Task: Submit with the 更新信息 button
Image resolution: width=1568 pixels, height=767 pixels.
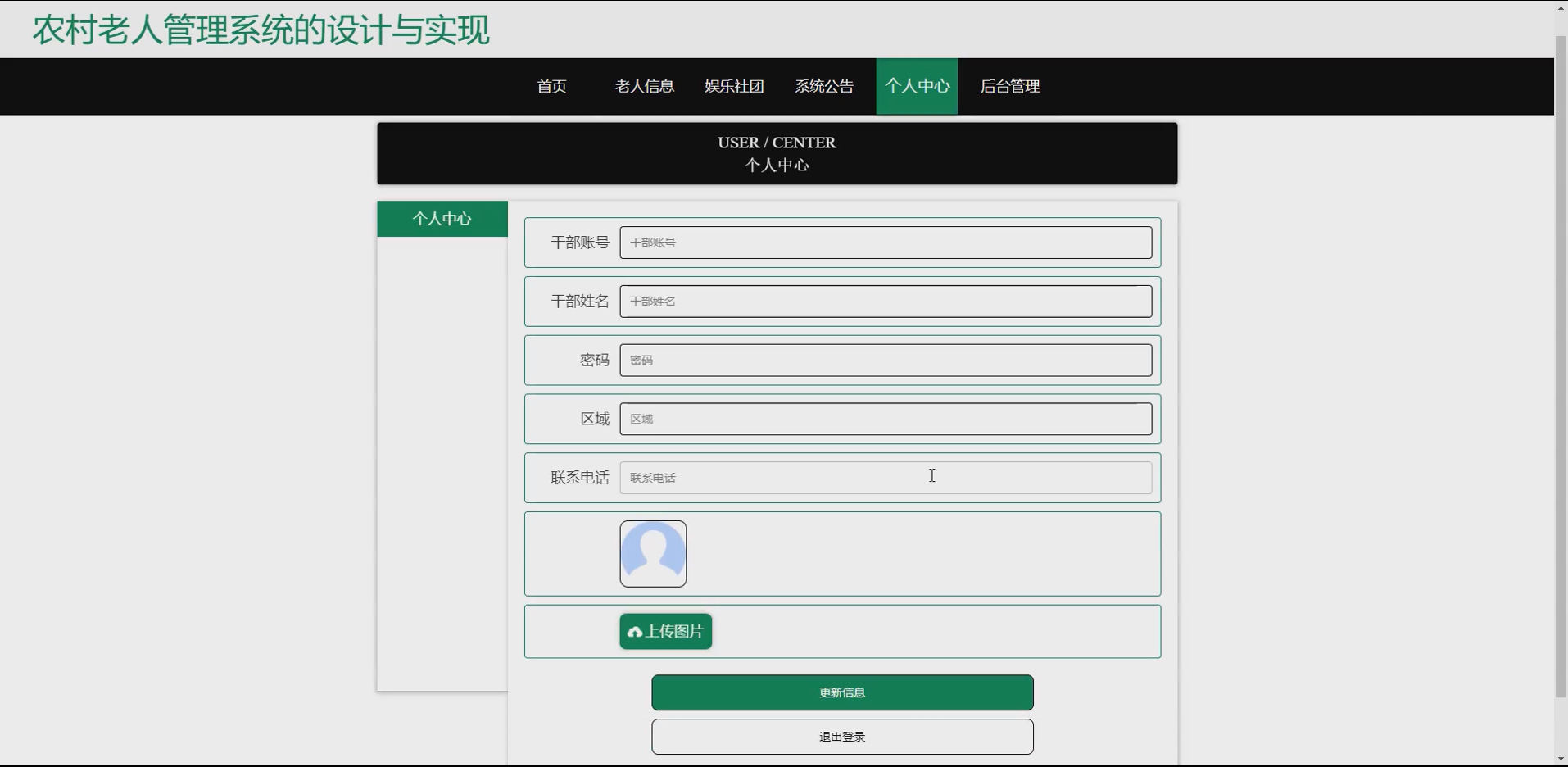Action: pyautogui.click(x=842, y=692)
